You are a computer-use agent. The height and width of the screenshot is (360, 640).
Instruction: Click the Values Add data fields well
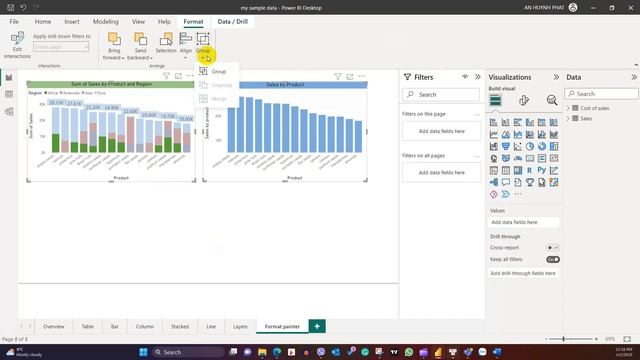pos(523,222)
